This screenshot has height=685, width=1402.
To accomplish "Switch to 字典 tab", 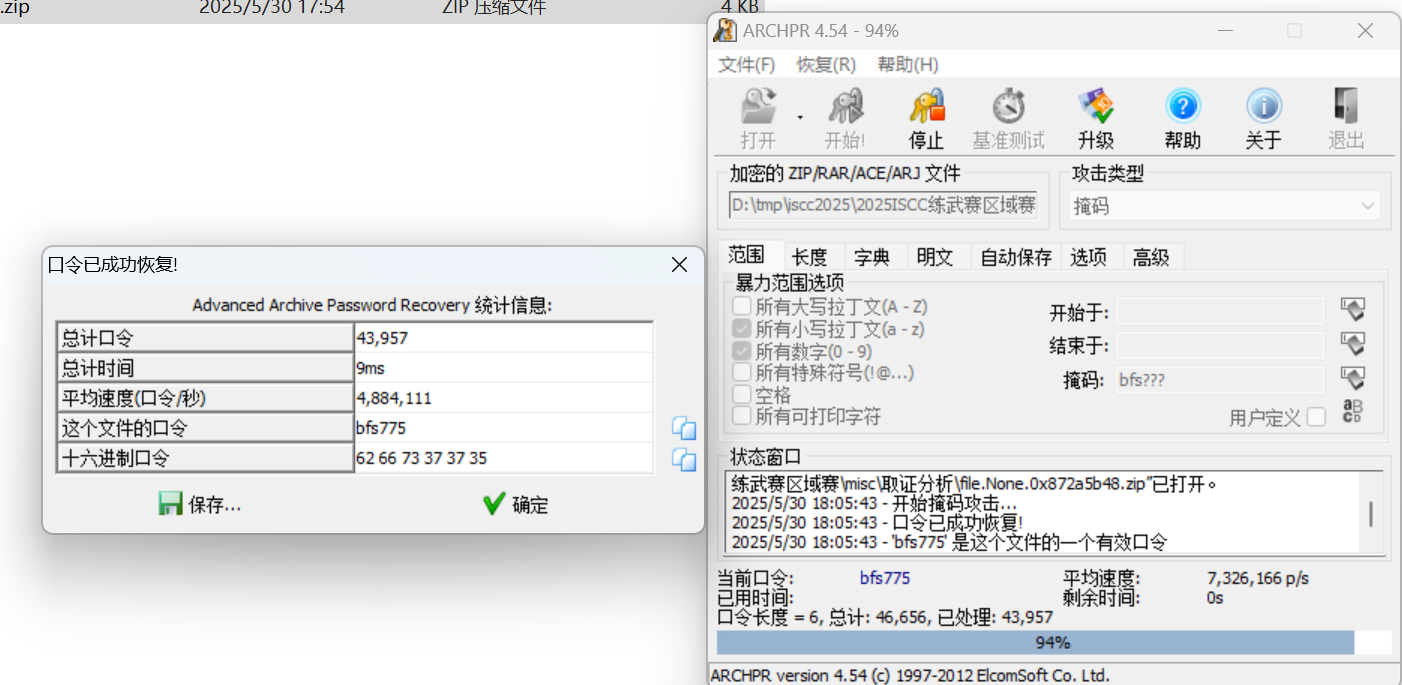I will point(874,257).
